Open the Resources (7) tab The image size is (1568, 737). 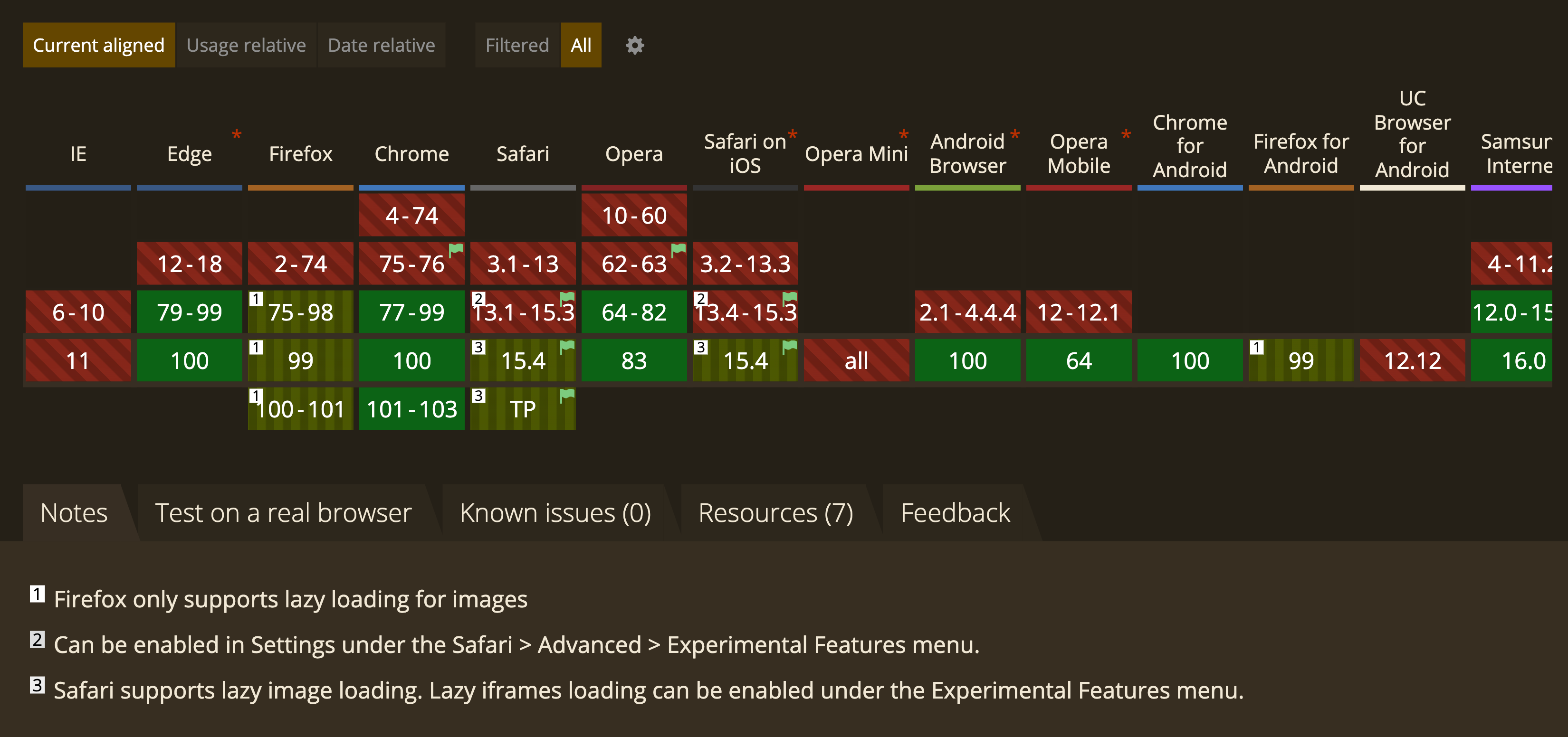[x=775, y=512]
